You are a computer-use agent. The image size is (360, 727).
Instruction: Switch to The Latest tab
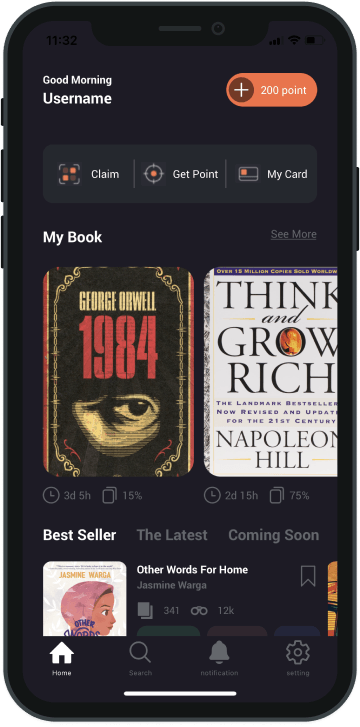click(172, 535)
